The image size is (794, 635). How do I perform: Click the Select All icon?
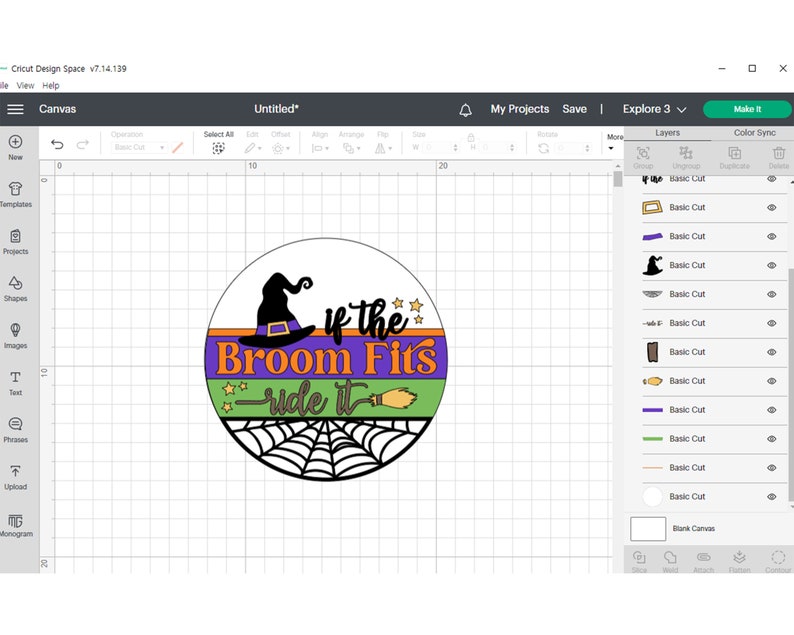(x=218, y=148)
